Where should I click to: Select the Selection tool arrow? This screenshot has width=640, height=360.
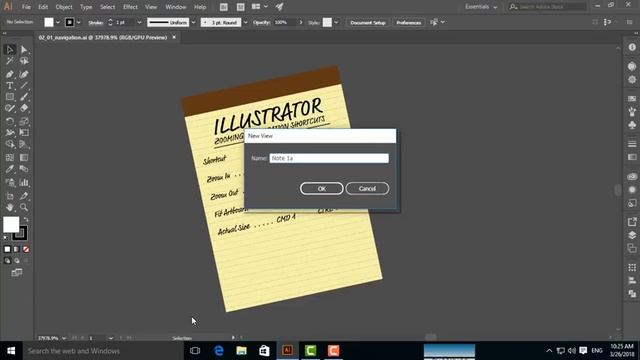[x=10, y=49]
